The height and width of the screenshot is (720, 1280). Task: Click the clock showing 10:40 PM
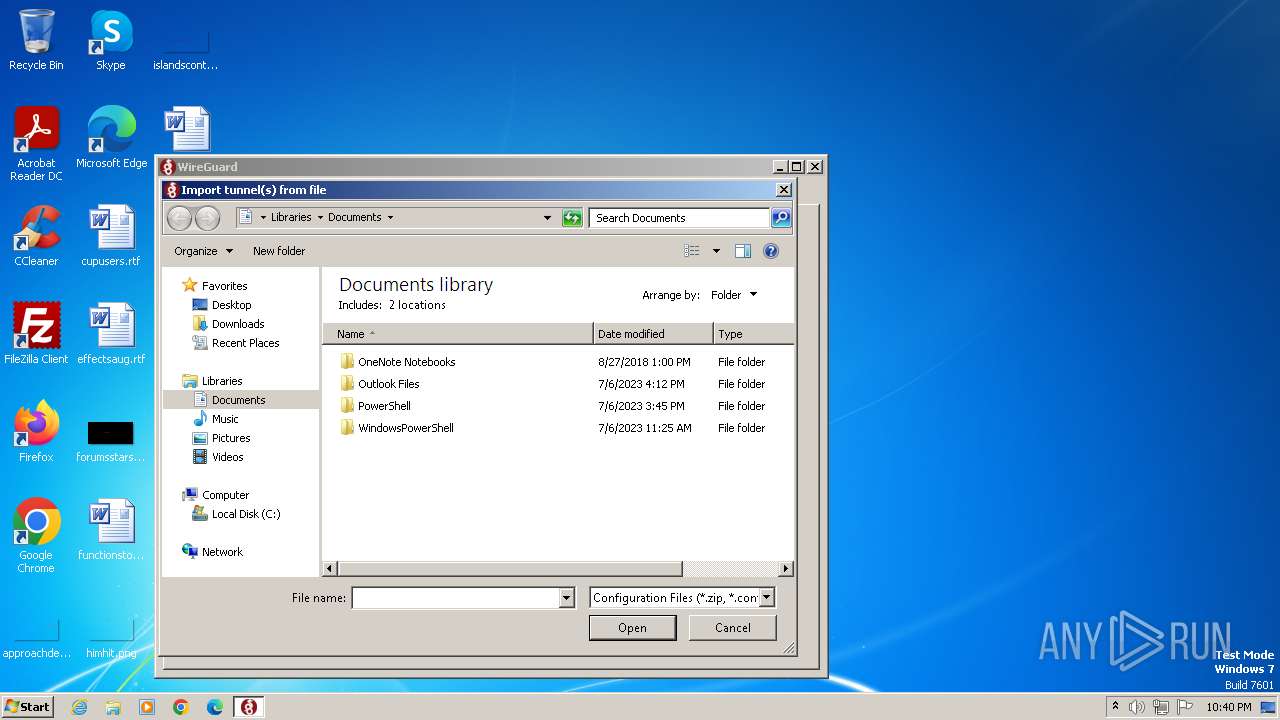1228,707
